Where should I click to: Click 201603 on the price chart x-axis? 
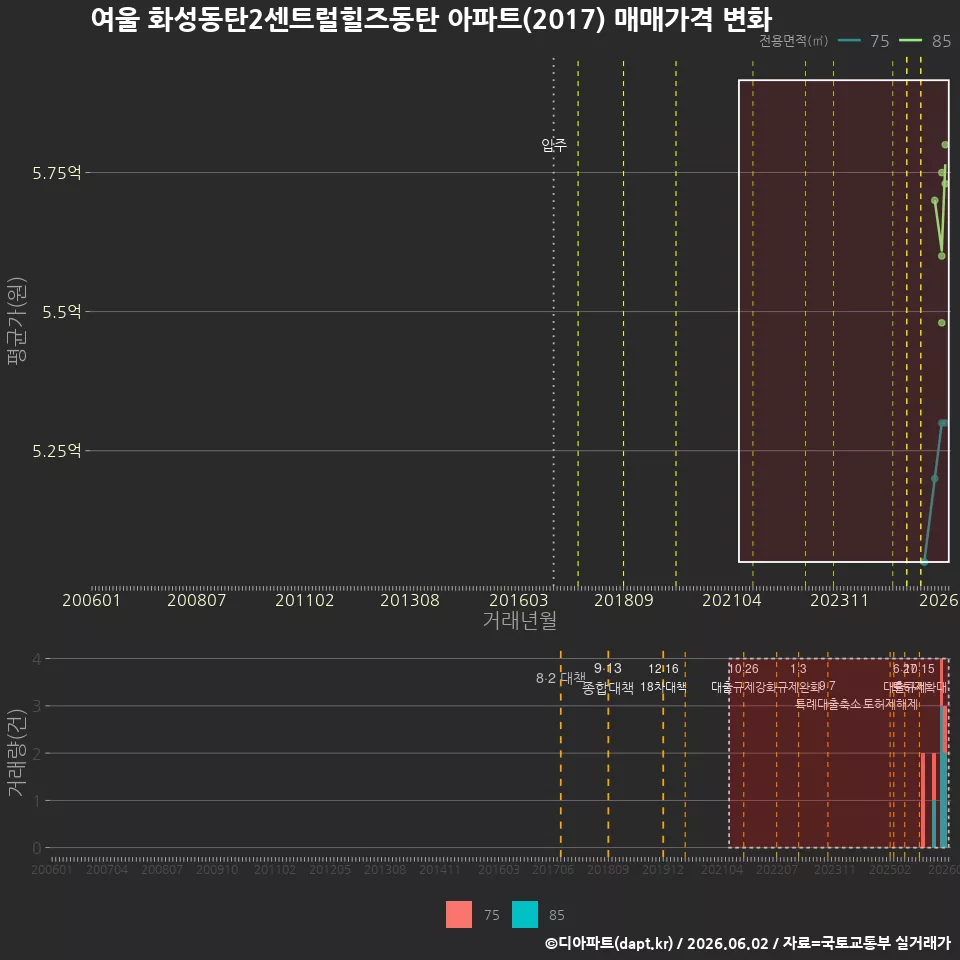point(518,600)
